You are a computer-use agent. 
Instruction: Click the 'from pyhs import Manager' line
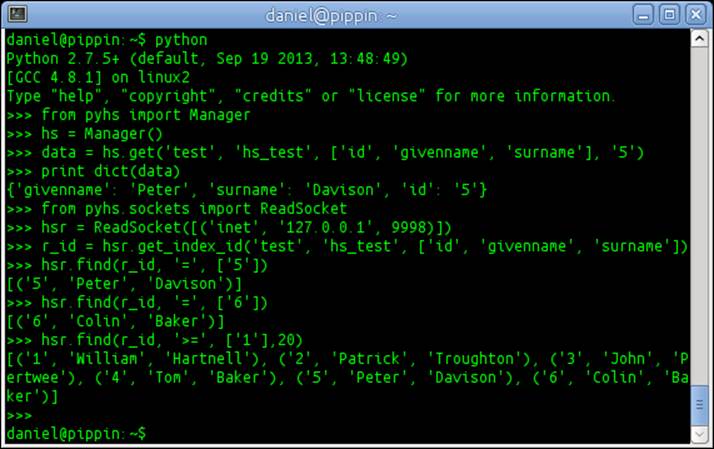click(128, 115)
